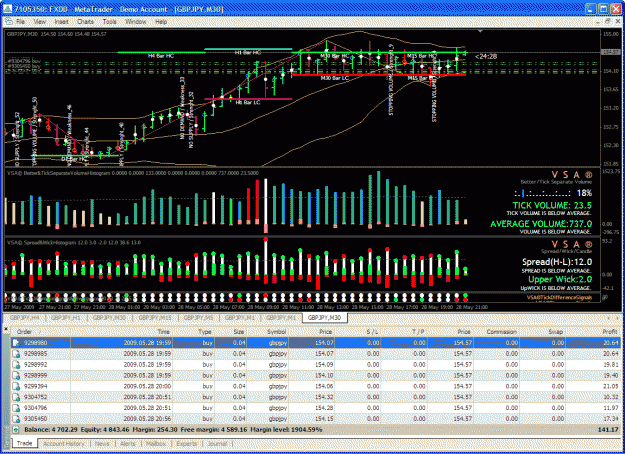Screen dimensions: 625x454
Task: Move the chart shift triangle marker
Action: [480, 31]
